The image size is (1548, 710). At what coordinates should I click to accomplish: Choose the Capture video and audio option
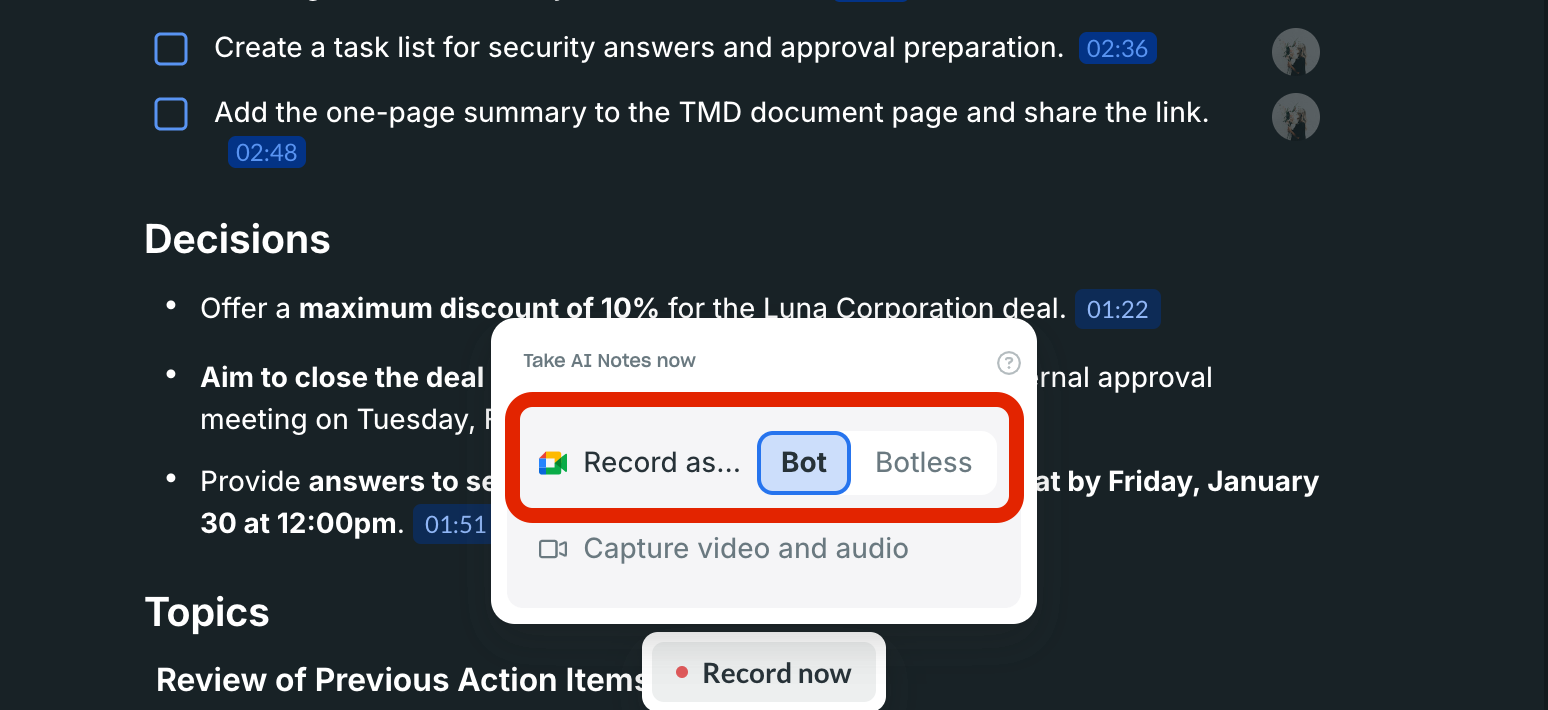(x=745, y=549)
